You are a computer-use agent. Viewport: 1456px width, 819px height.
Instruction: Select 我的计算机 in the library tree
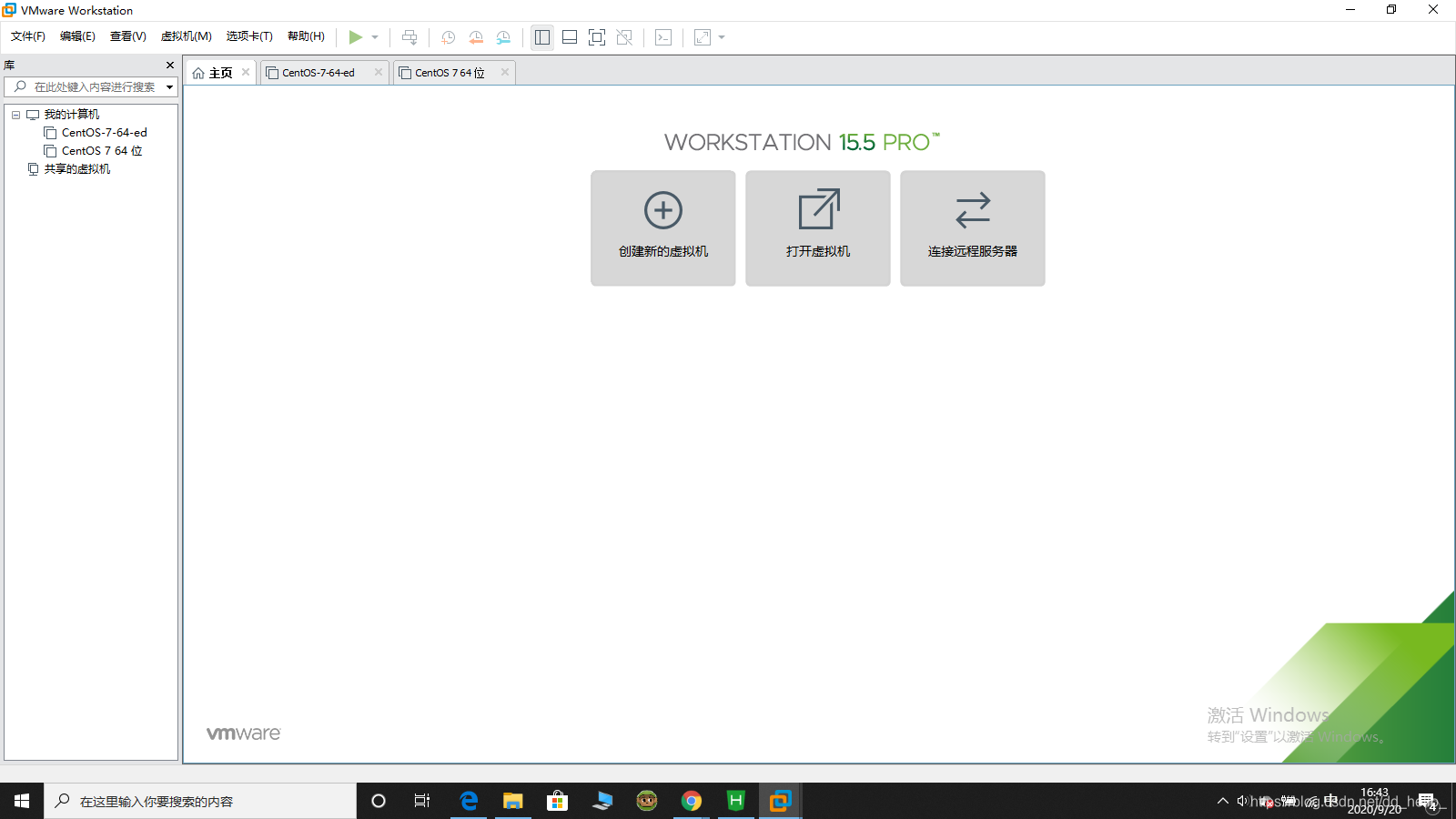[x=72, y=115]
